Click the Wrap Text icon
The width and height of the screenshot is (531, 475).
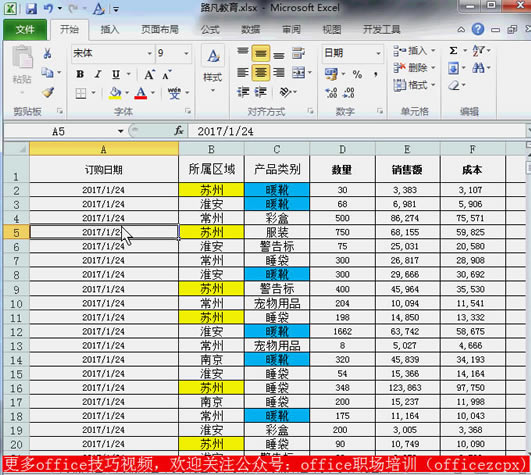coord(298,53)
